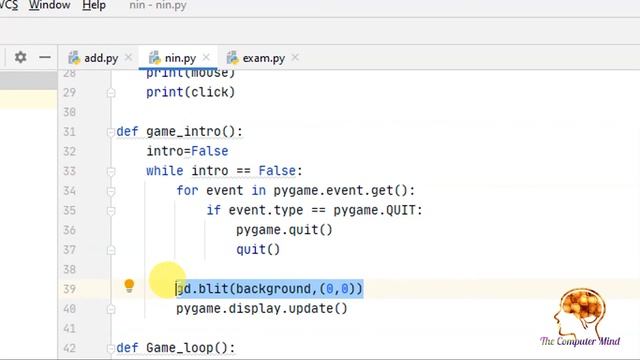Screen dimensions: 640x360
Task: Click line number 39 in the gutter
Action: (x=69, y=289)
